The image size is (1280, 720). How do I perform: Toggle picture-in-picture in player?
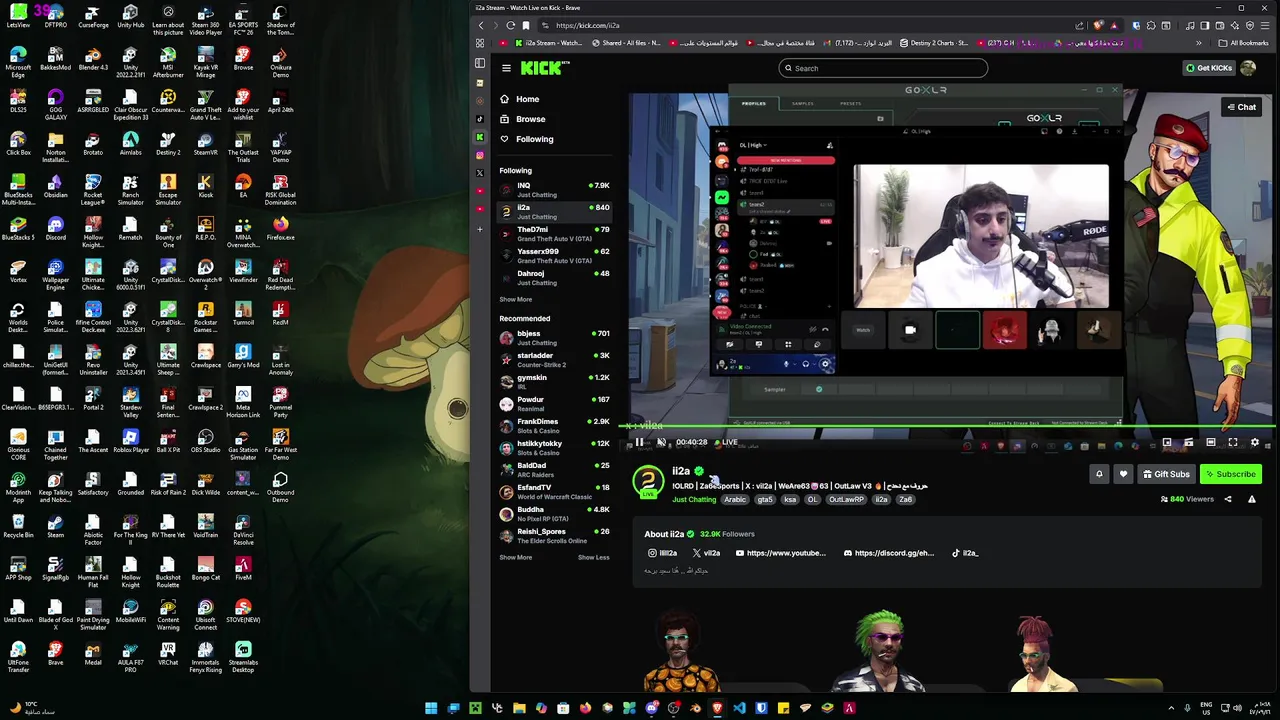(1167, 442)
